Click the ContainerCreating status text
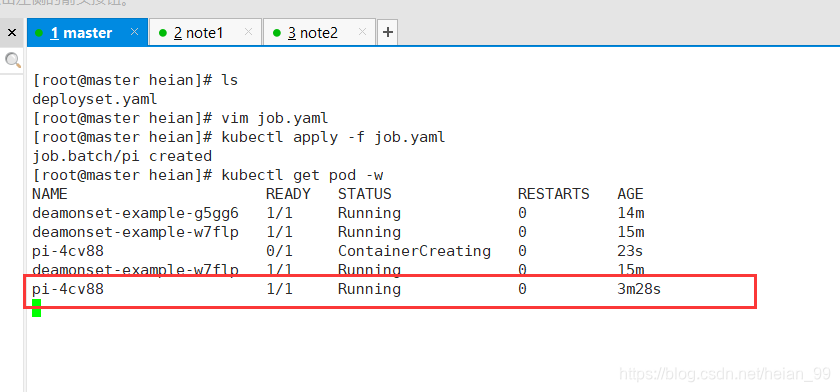This screenshot has height=392, width=840. pos(414,251)
